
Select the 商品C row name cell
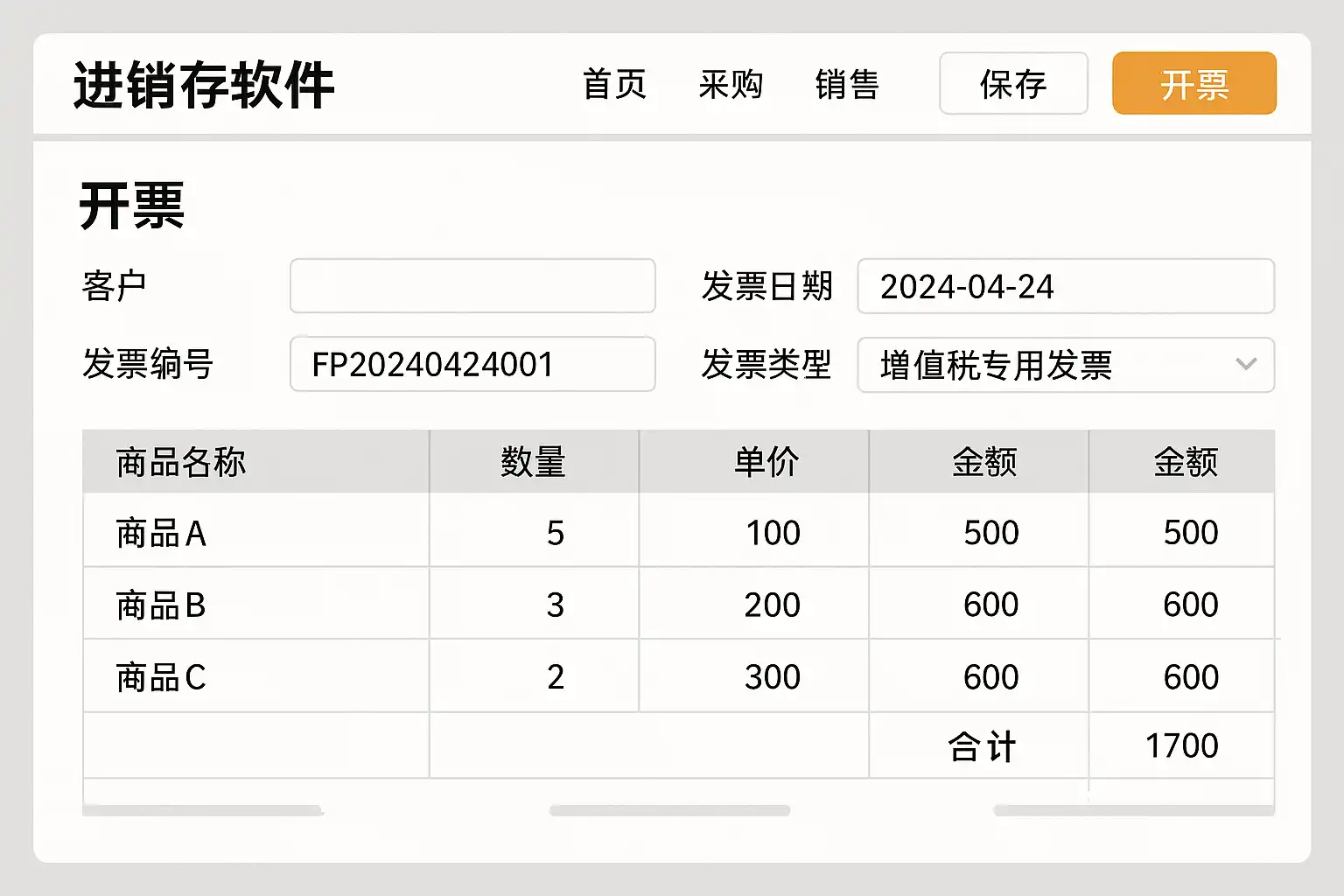[161, 677]
